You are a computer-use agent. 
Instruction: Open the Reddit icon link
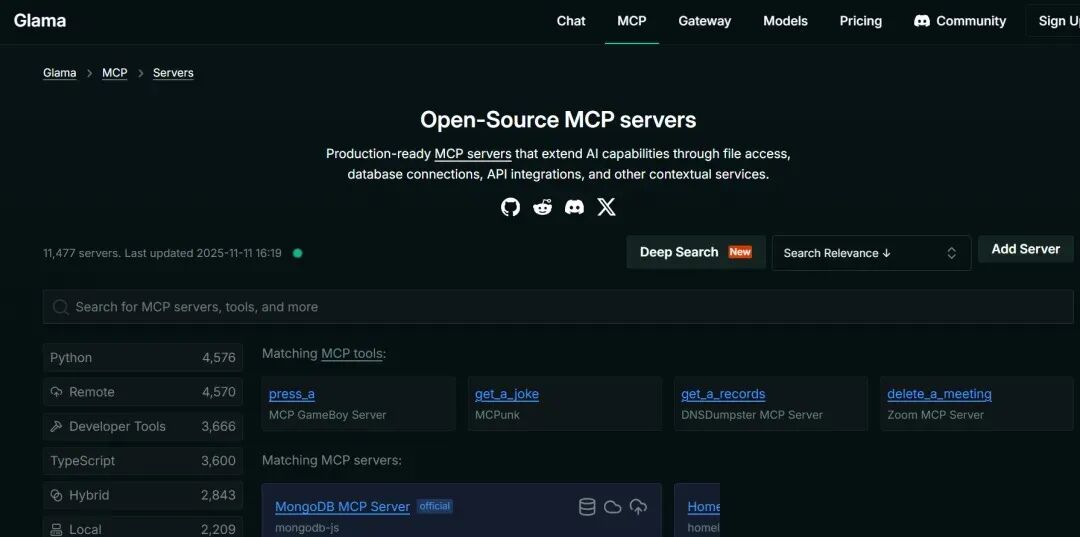(543, 207)
